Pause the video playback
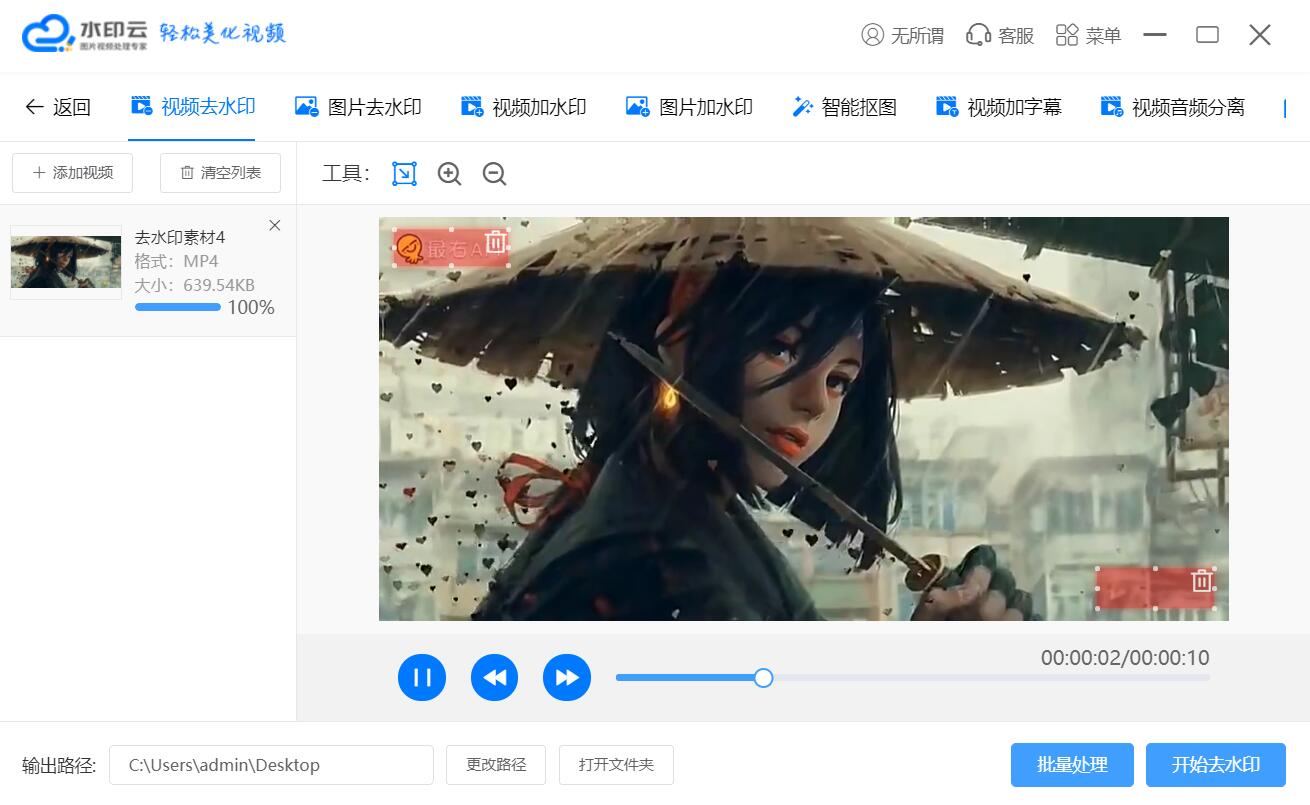This screenshot has width=1310, height=805. pos(422,677)
